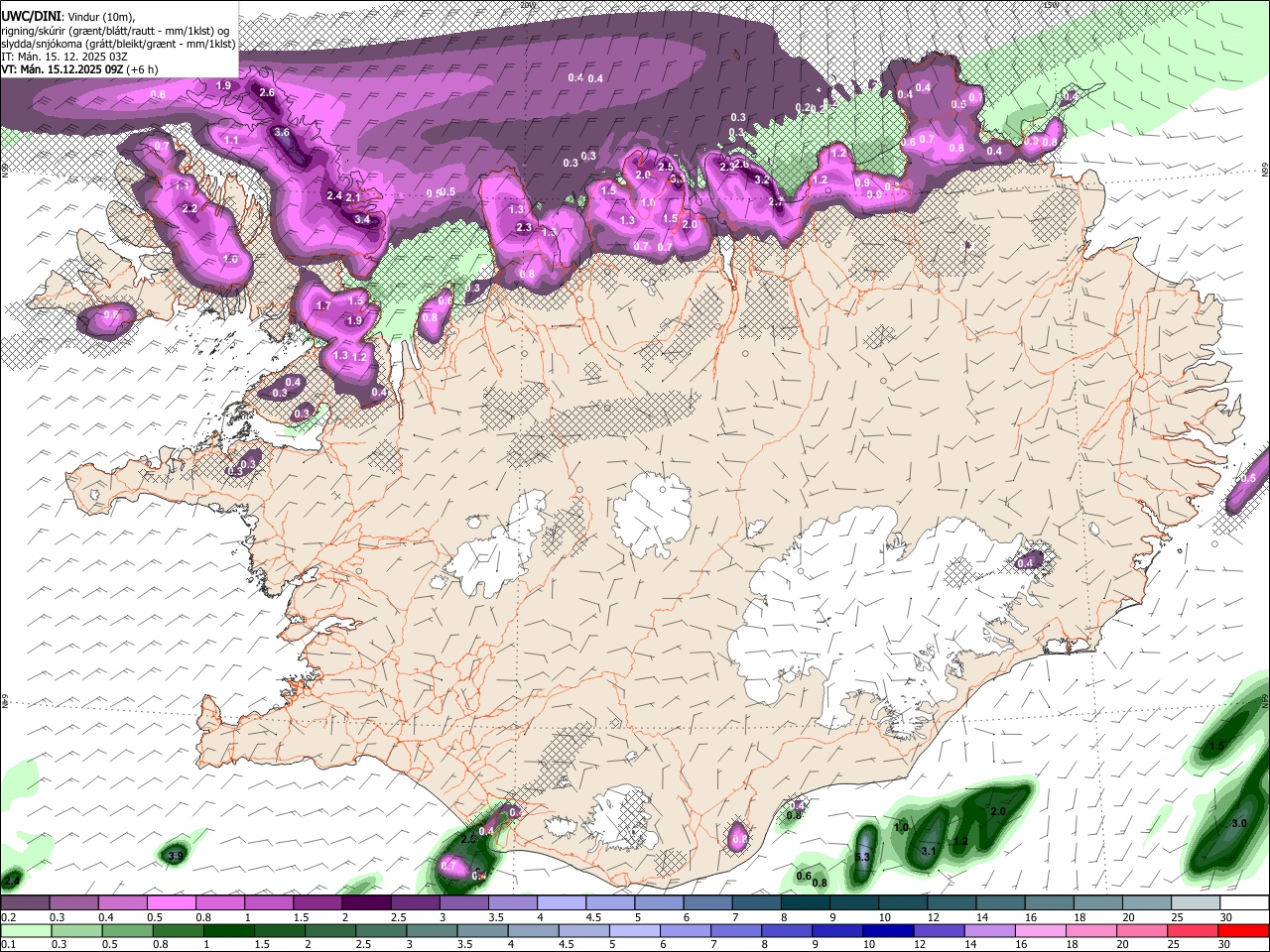The height and width of the screenshot is (952, 1270).
Task: Click the 3.6 snowfall value on the map
Action: click(x=282, y=132)
